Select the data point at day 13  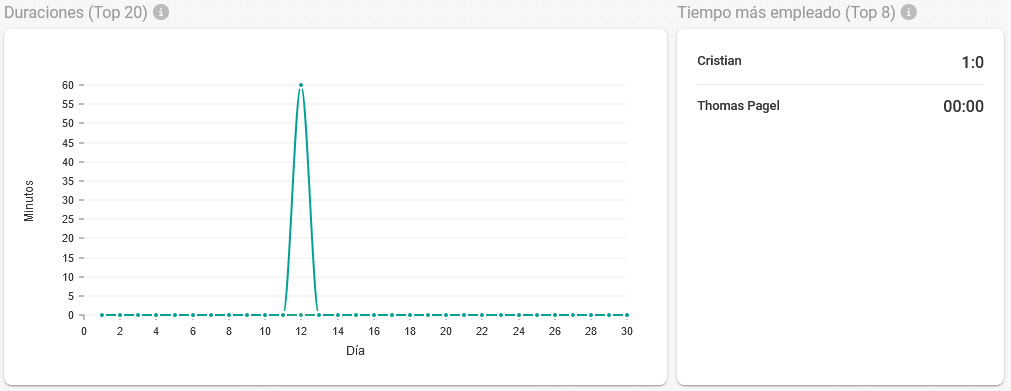[319, 316]
